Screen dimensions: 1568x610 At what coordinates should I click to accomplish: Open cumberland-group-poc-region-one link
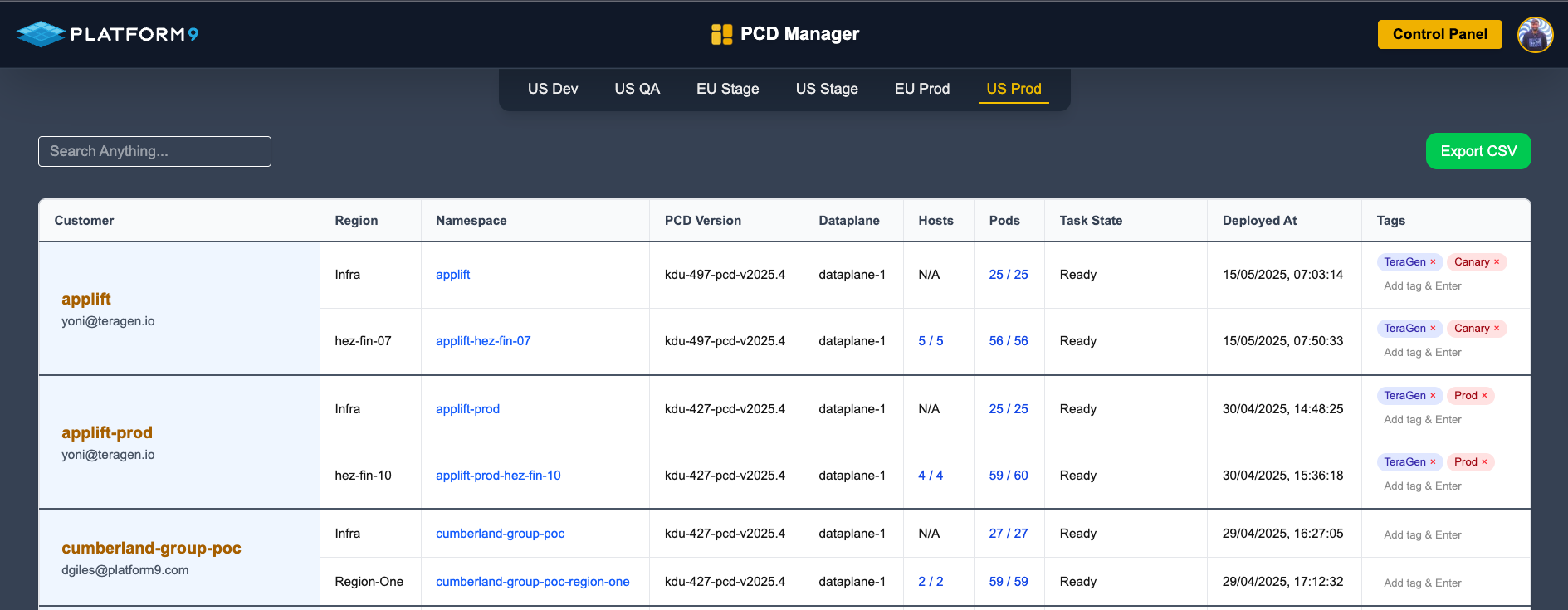coord(532,582)
